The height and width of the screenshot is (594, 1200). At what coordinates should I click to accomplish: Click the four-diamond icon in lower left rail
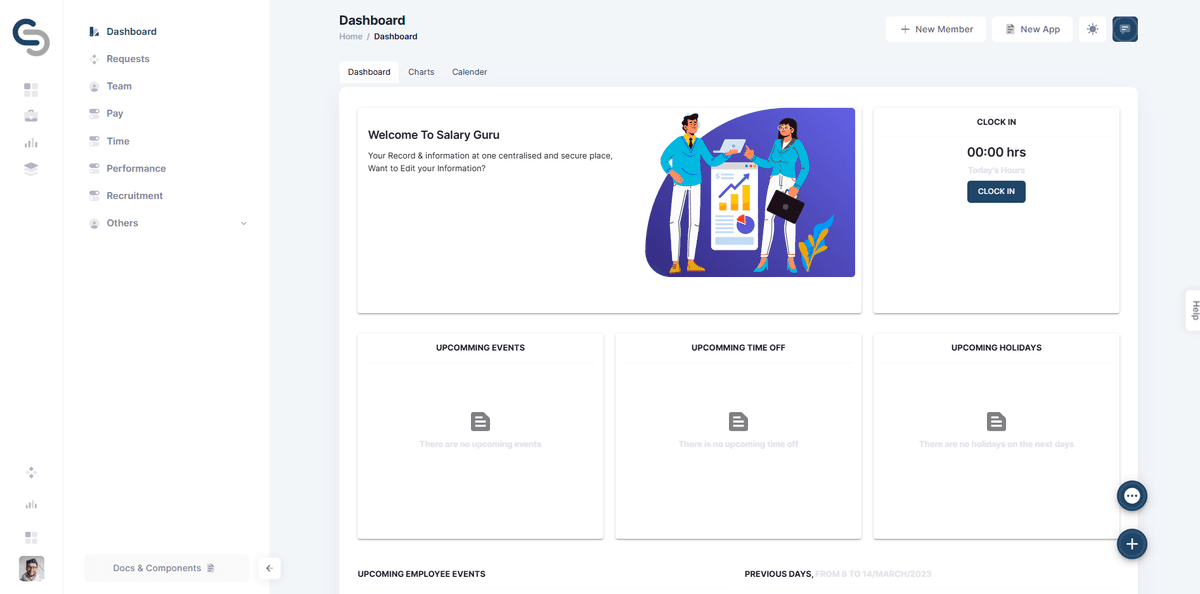tap(31, 472)
